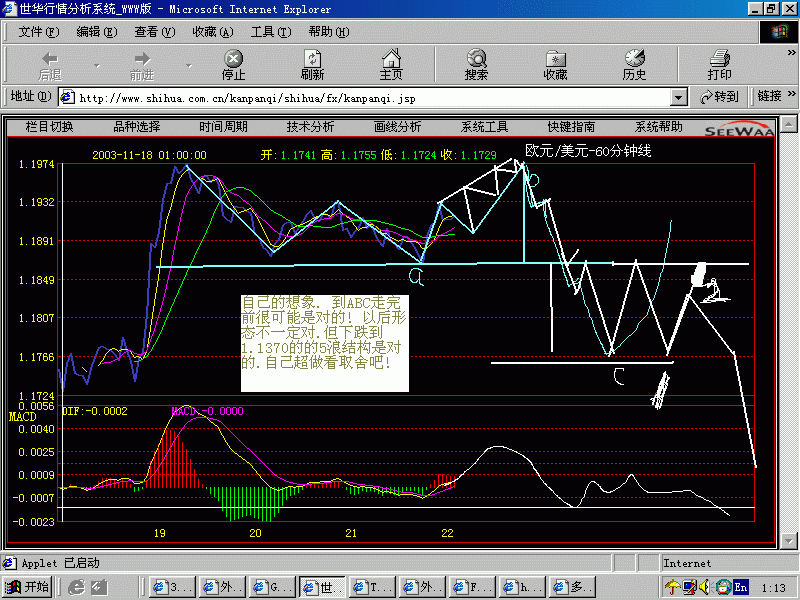Click the 欧元/美元-60分钟线 chart title

tap(588, 151)
